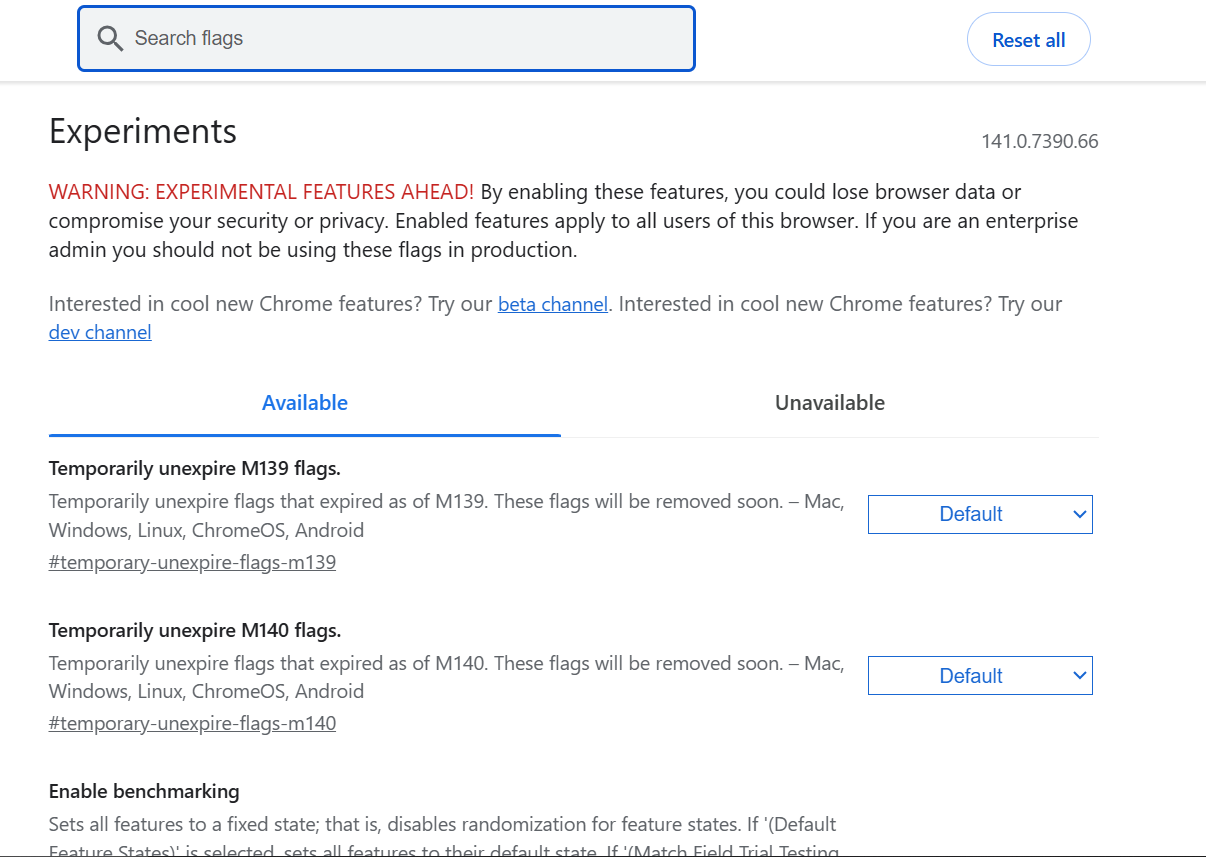Click the Enable benchmarking description text
Viewport: 1206px width, 857px height.
(x=442, y=826)
